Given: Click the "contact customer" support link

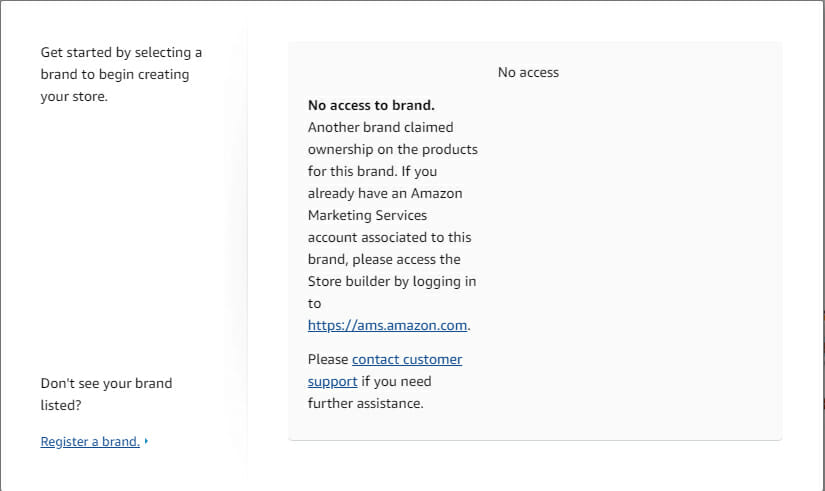Looking at the screenshot, I should [407, 359].
